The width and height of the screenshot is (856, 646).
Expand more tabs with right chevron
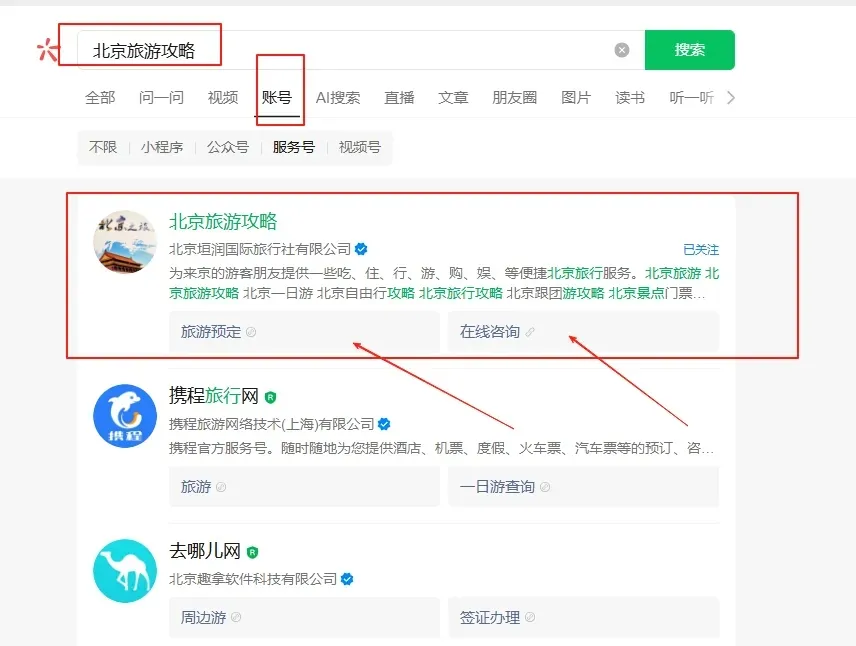coord(731,98)
